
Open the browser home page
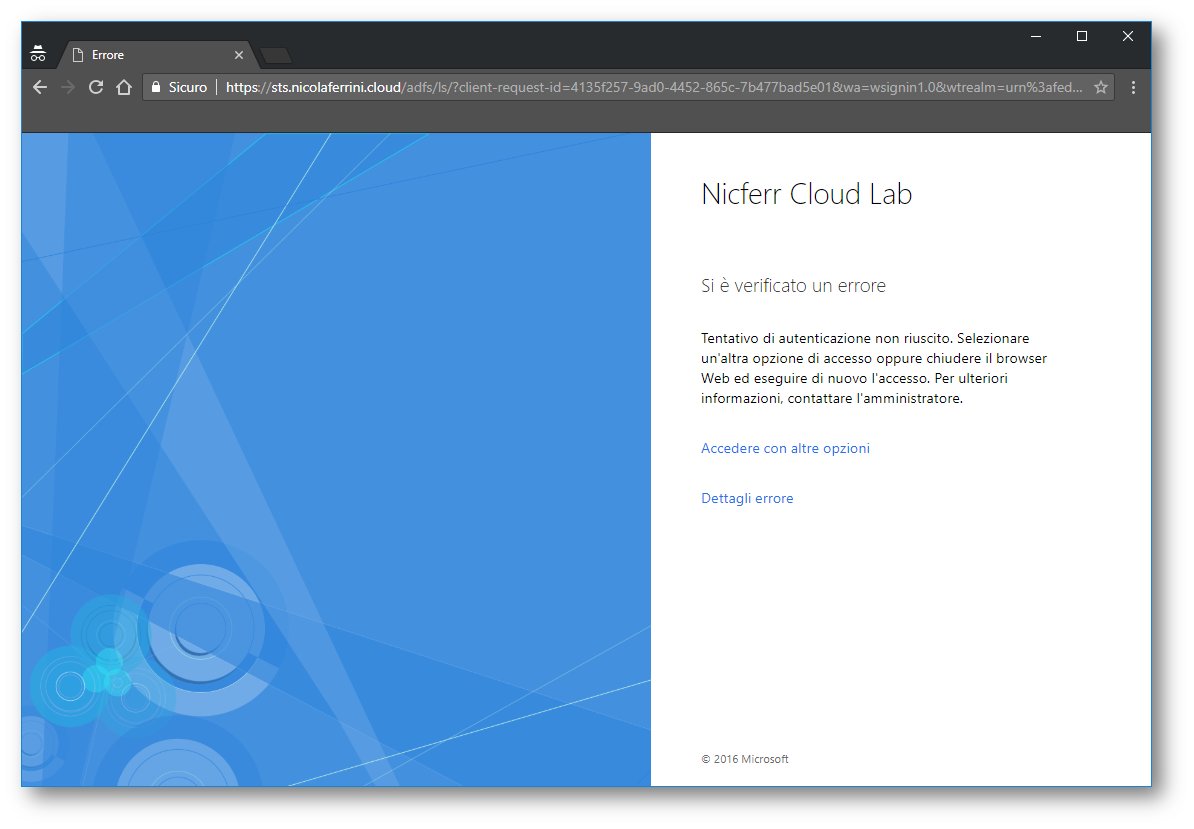pyautogui.click(x=124, y=88)
